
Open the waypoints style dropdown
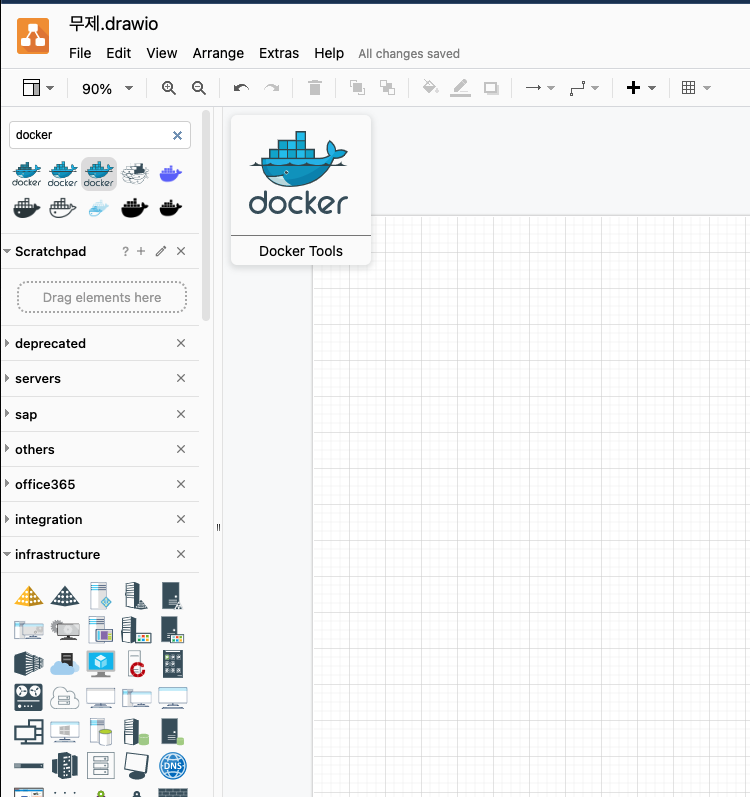pyautogui.click(x=584, y=88)
